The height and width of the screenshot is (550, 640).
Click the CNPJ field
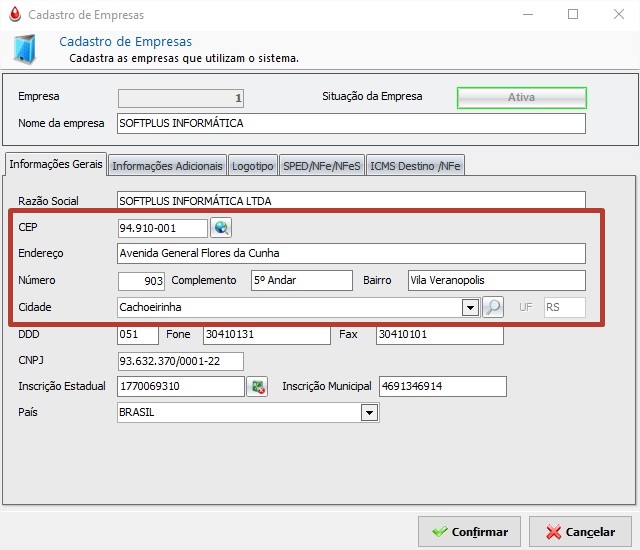point(181,361)
